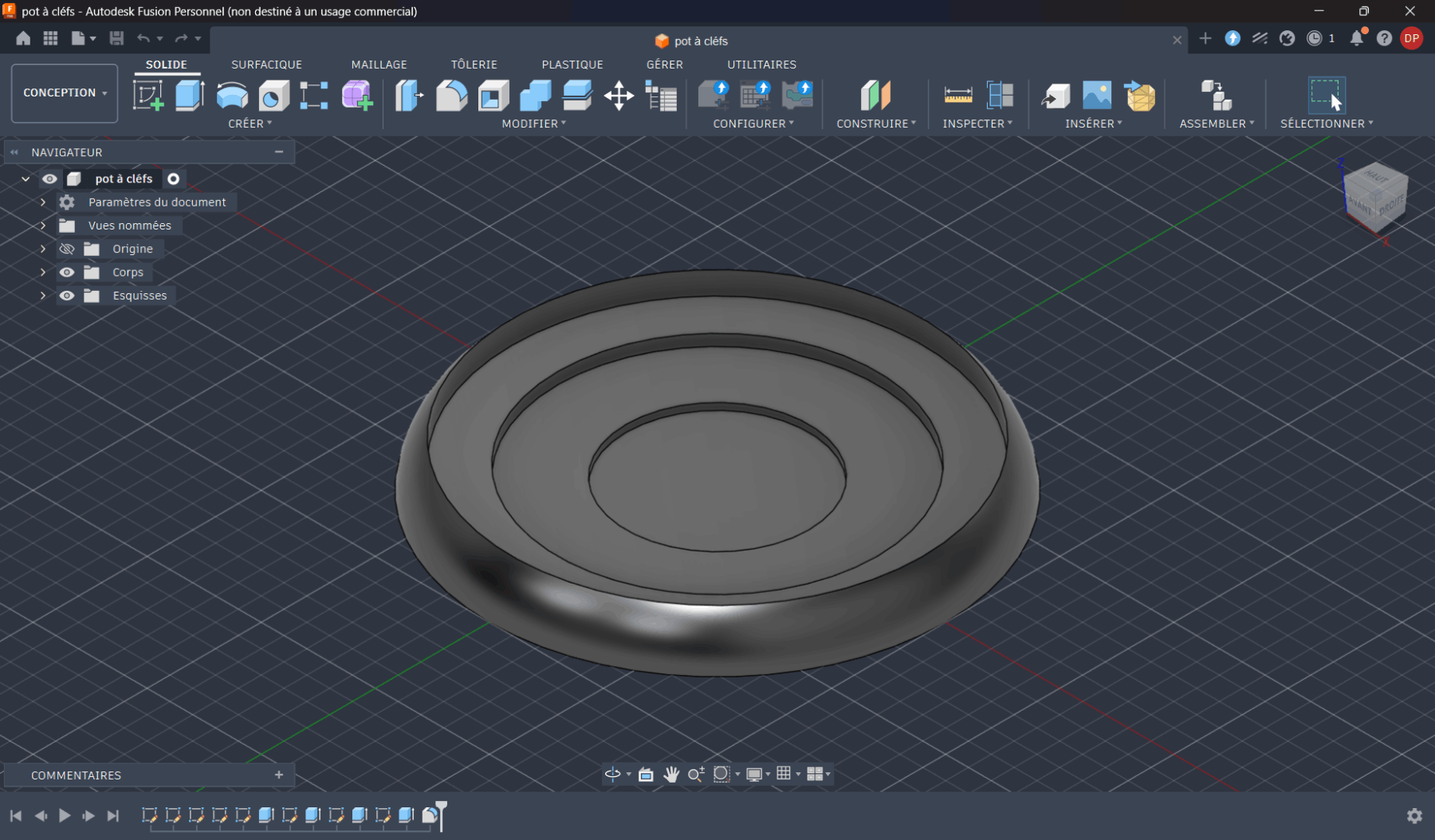Select the Extrude tool in Créer group
Image resolution: width=1435 pixels, height=840 pixels.
pyautogui.click(x=190, y=96)
